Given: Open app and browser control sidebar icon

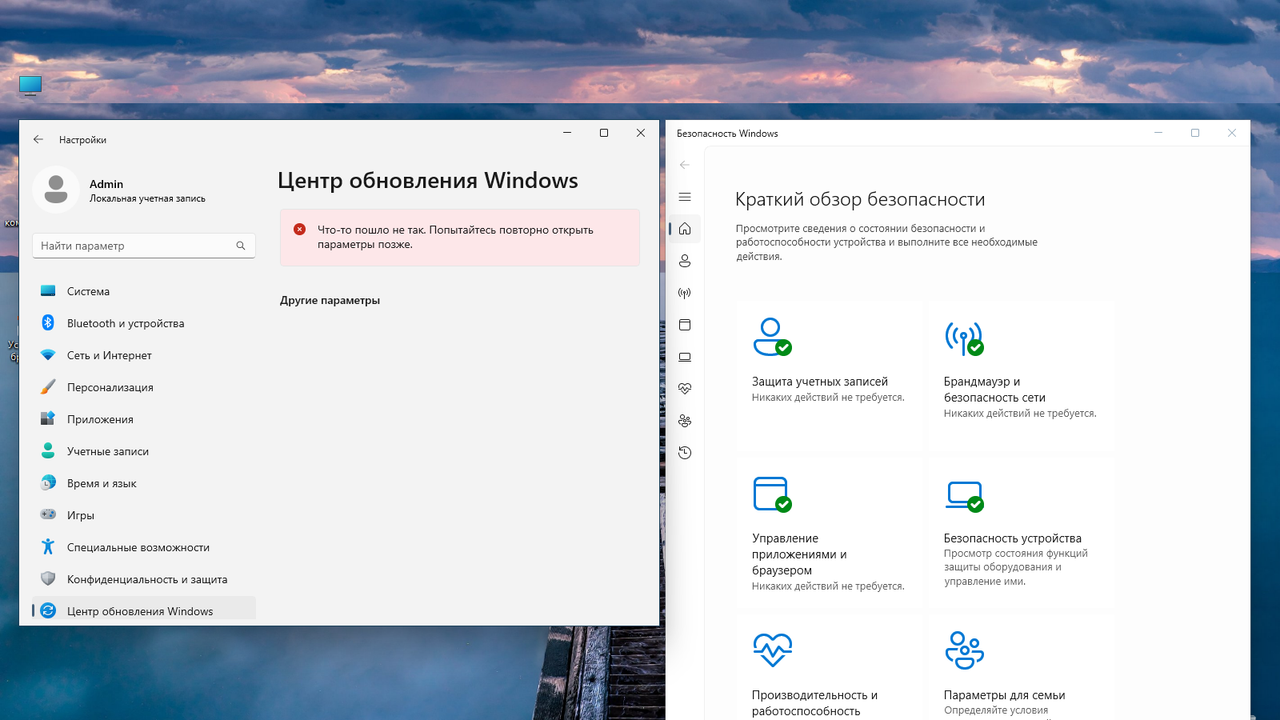Looking at the screenshot, I should [x=684, y=325].
